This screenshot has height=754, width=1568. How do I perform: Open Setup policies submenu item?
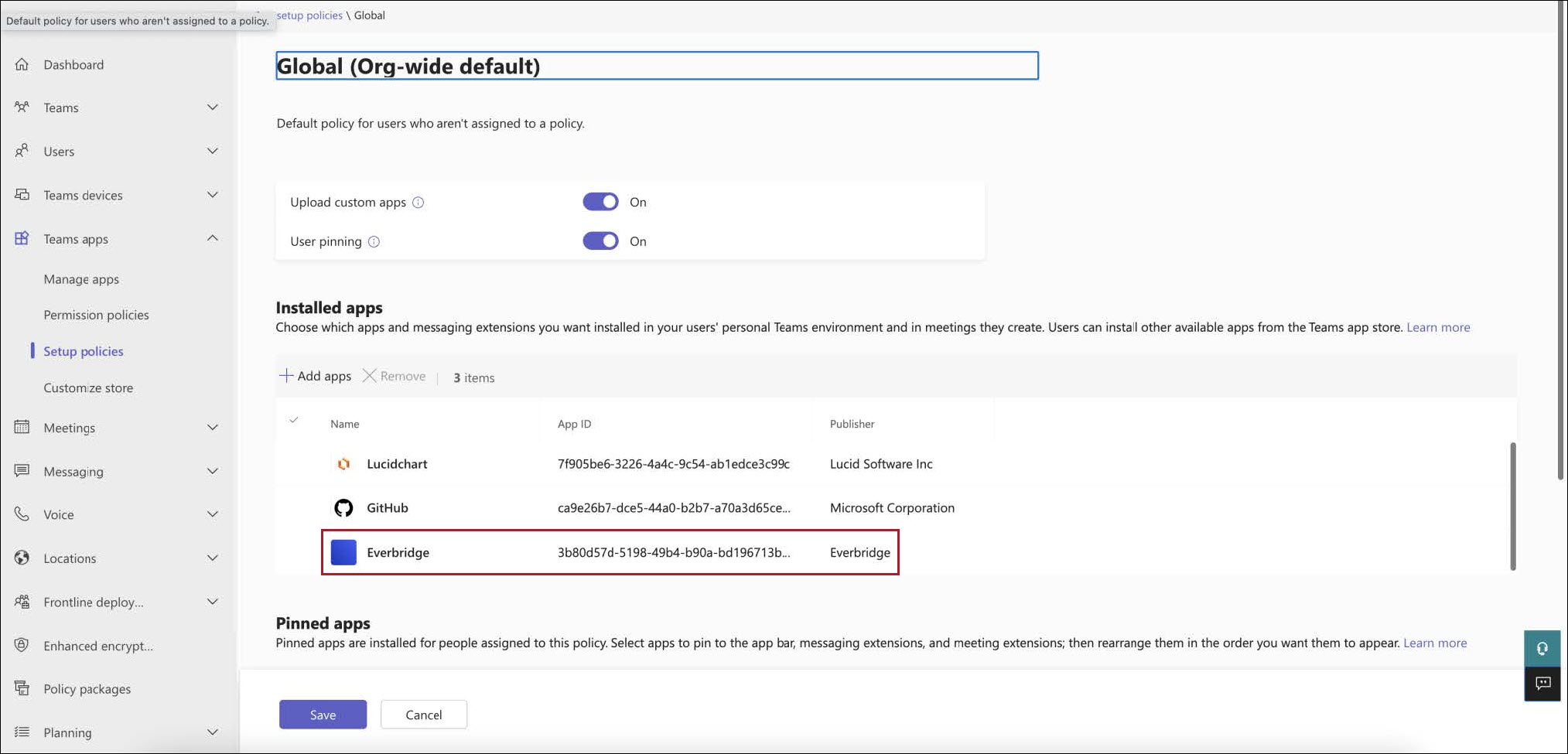coord(84,351)
